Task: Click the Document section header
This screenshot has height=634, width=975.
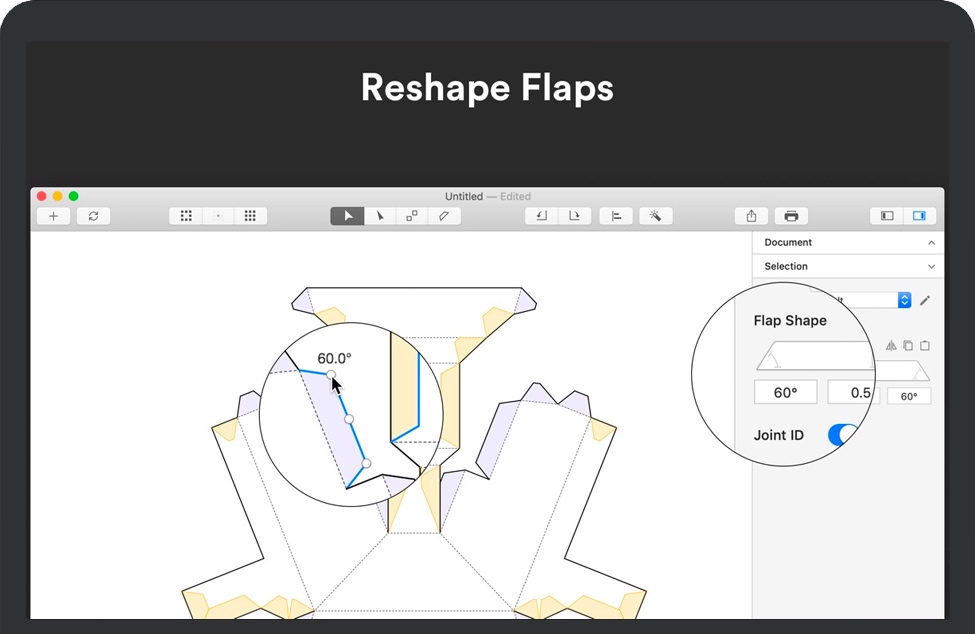Action: (x=788, y=243)
